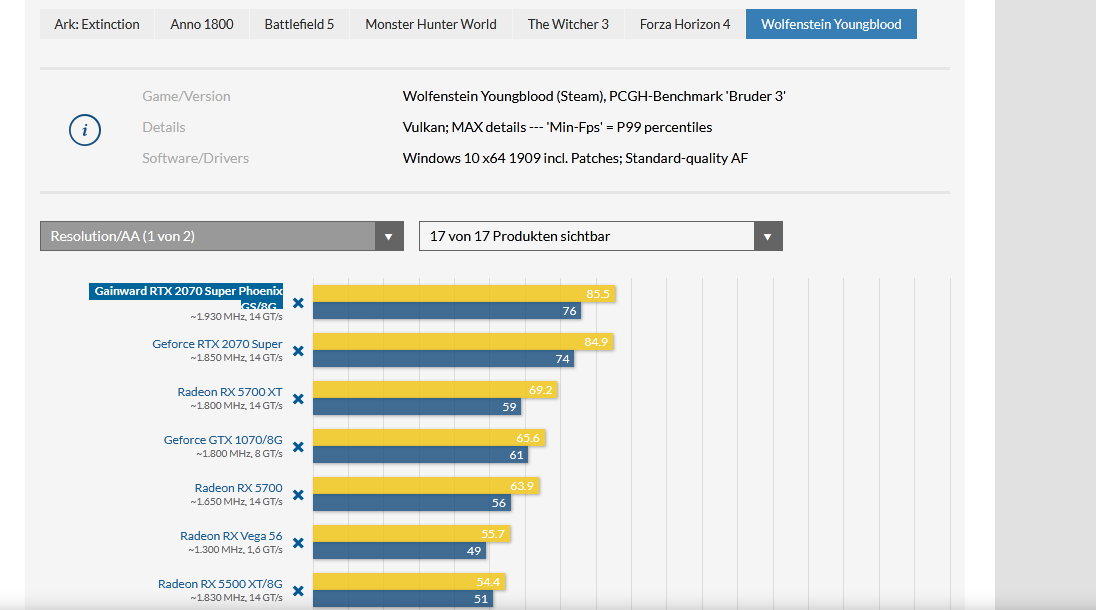
Task: Click the 'Software/Drivers' label
Action: pyautogui.click(x=195, y=159)
